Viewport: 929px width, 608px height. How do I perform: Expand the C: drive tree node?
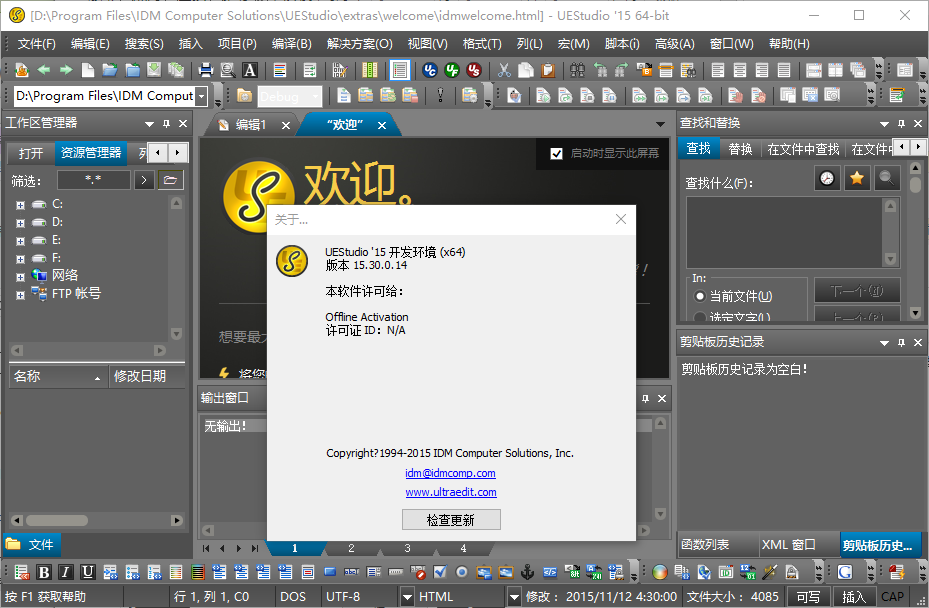pos(19,204)
